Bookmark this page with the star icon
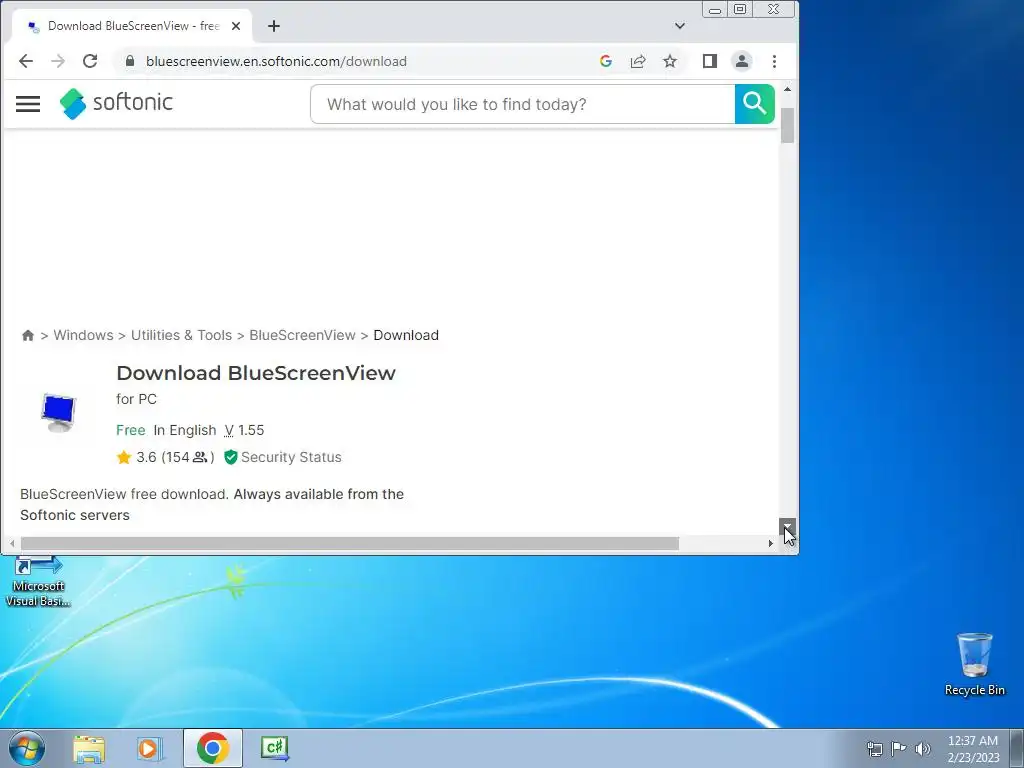1024x768 pixels. coord(669,61)
